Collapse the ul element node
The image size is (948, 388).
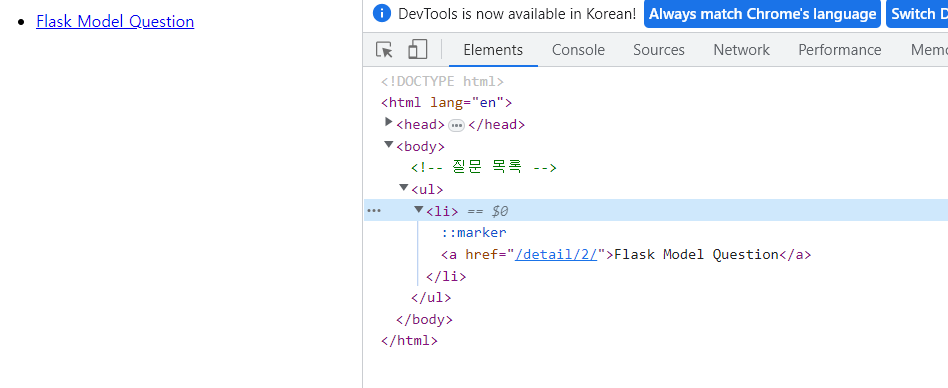(404, 188)
